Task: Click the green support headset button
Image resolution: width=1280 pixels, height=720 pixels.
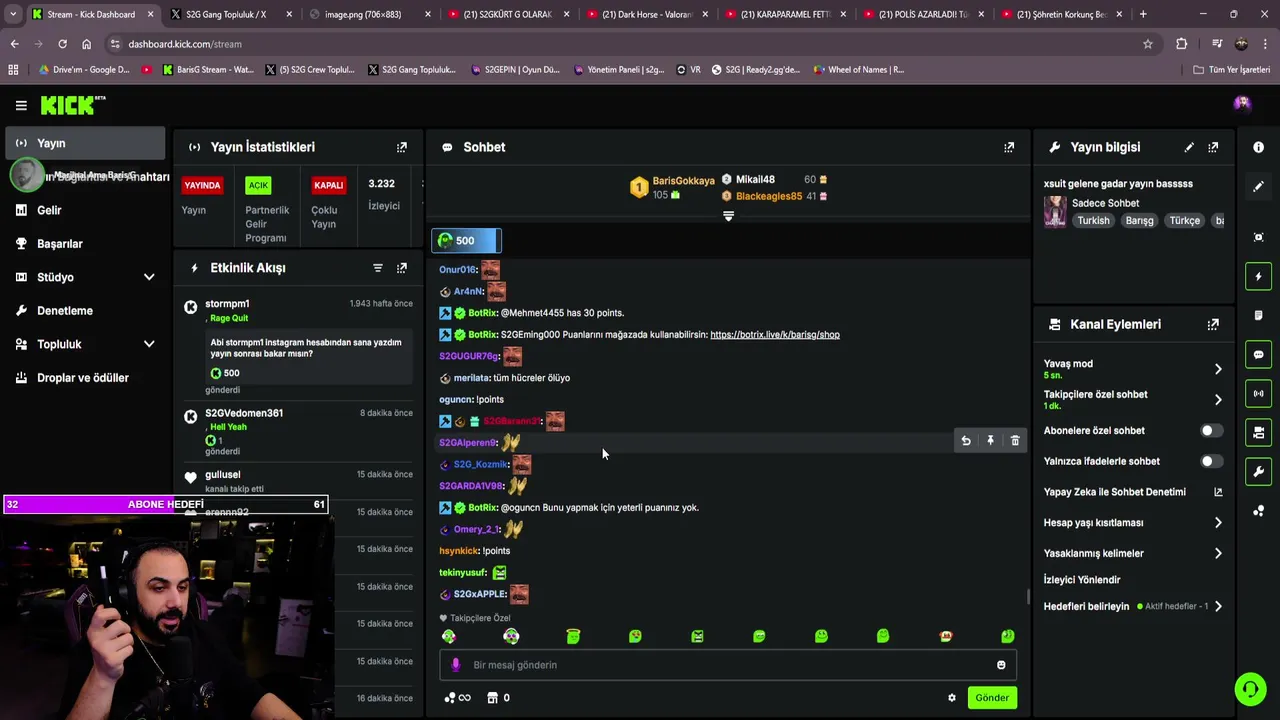Action: [1249, 689]
